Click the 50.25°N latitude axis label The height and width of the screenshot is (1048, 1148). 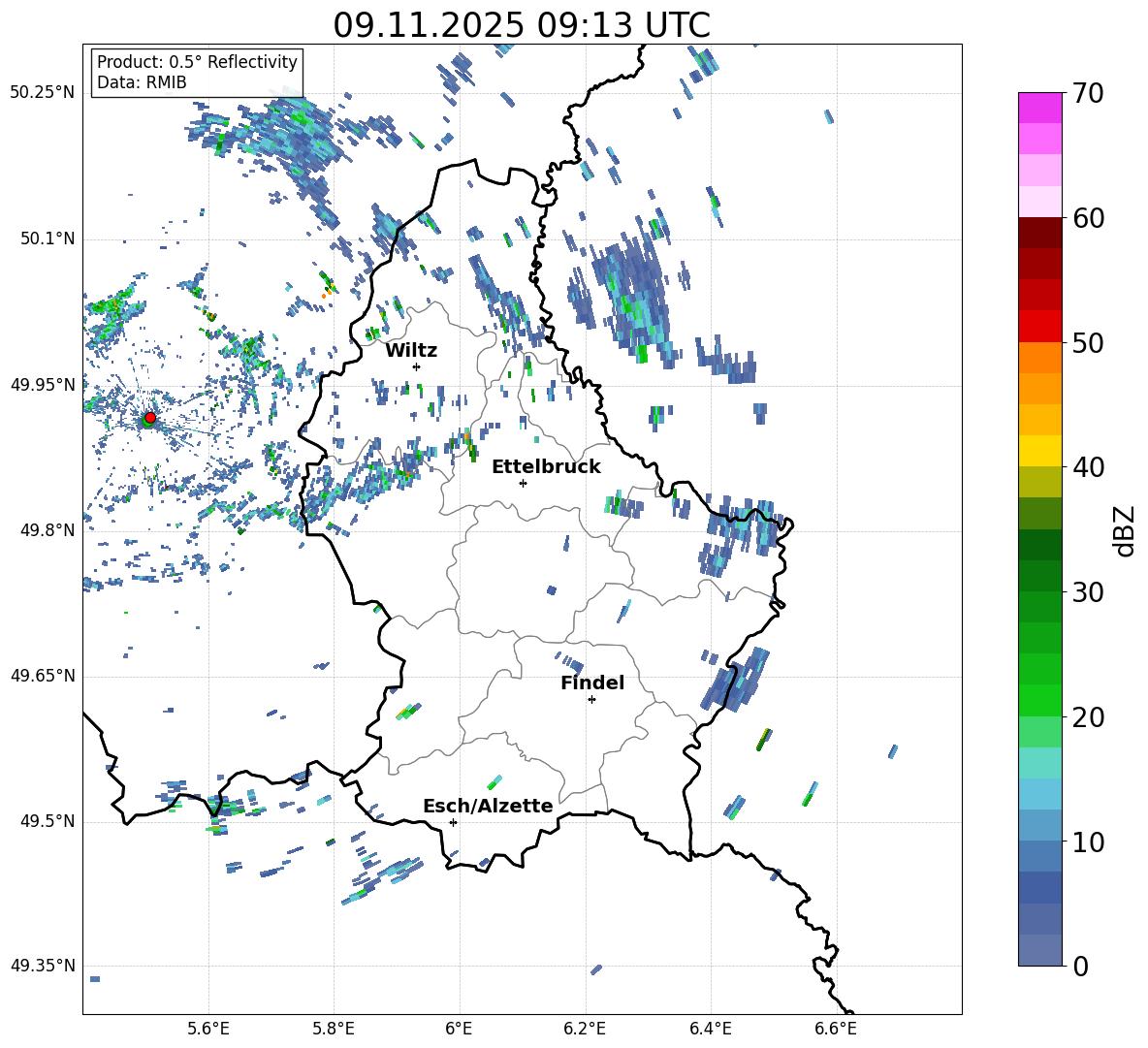click(x=43, y=93)
